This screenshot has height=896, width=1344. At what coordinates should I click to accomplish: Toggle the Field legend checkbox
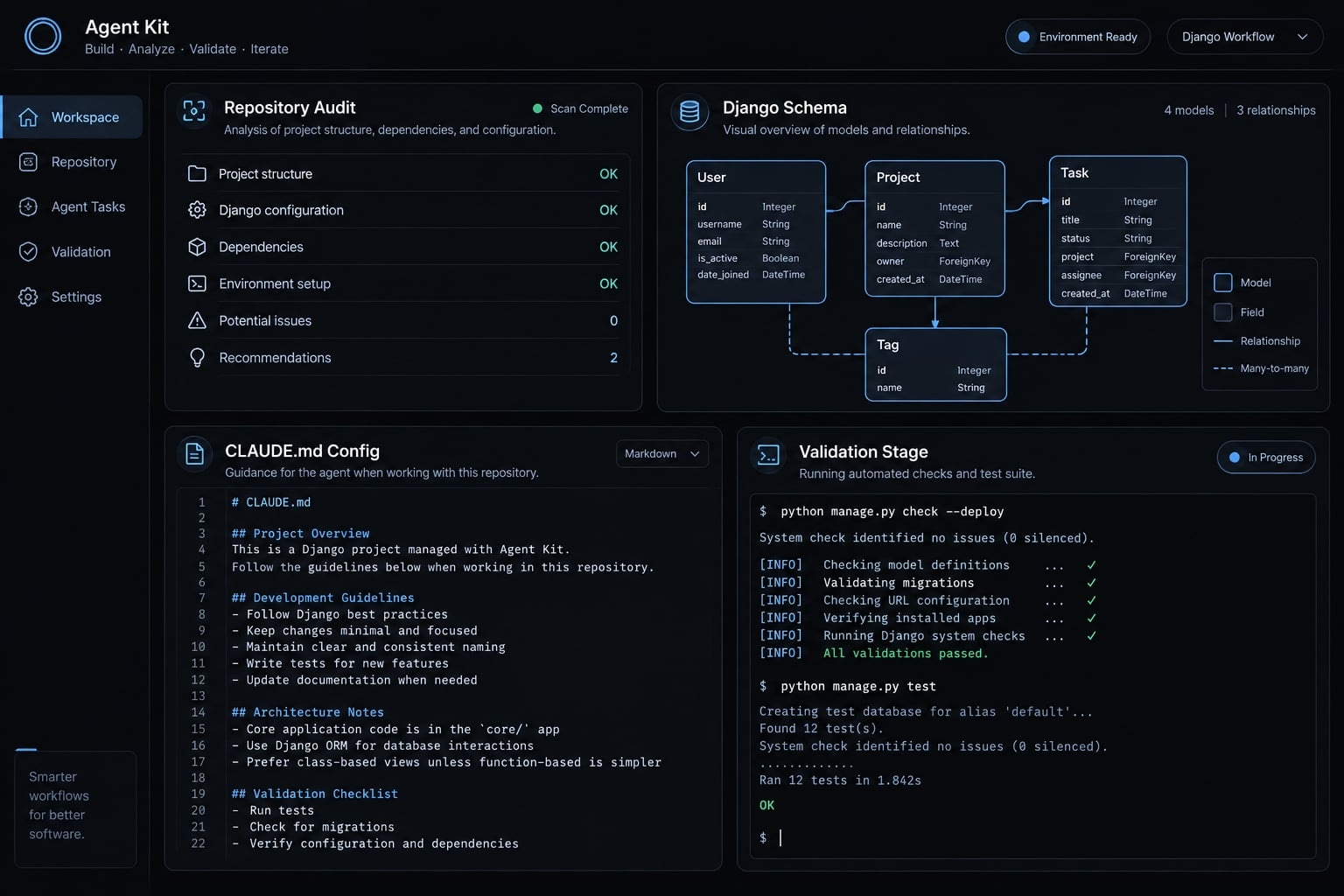[x=1223, y=312]
